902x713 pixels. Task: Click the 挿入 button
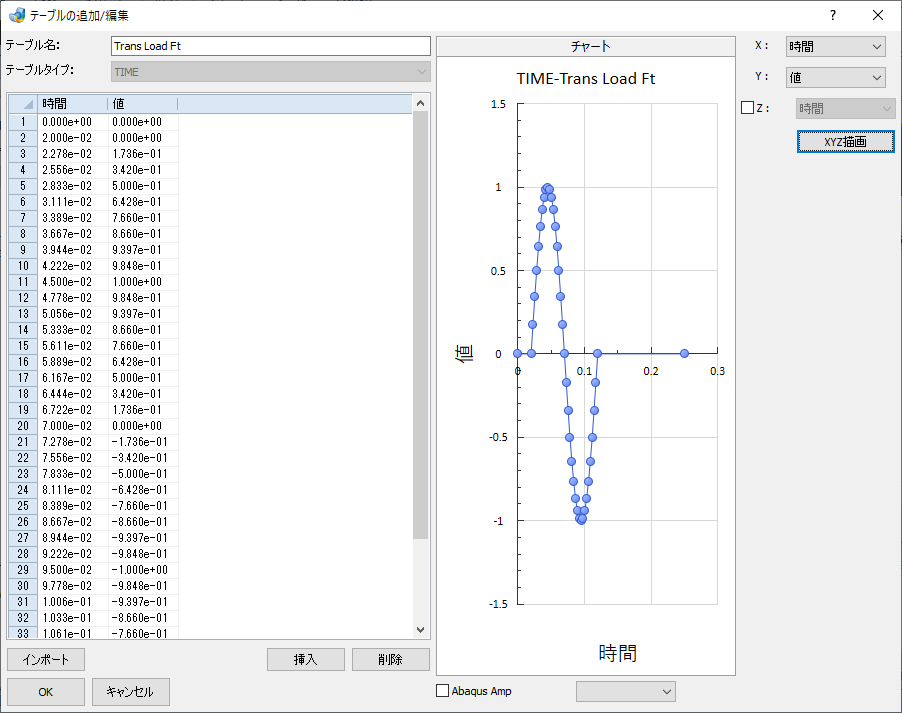tap(305, 659)
